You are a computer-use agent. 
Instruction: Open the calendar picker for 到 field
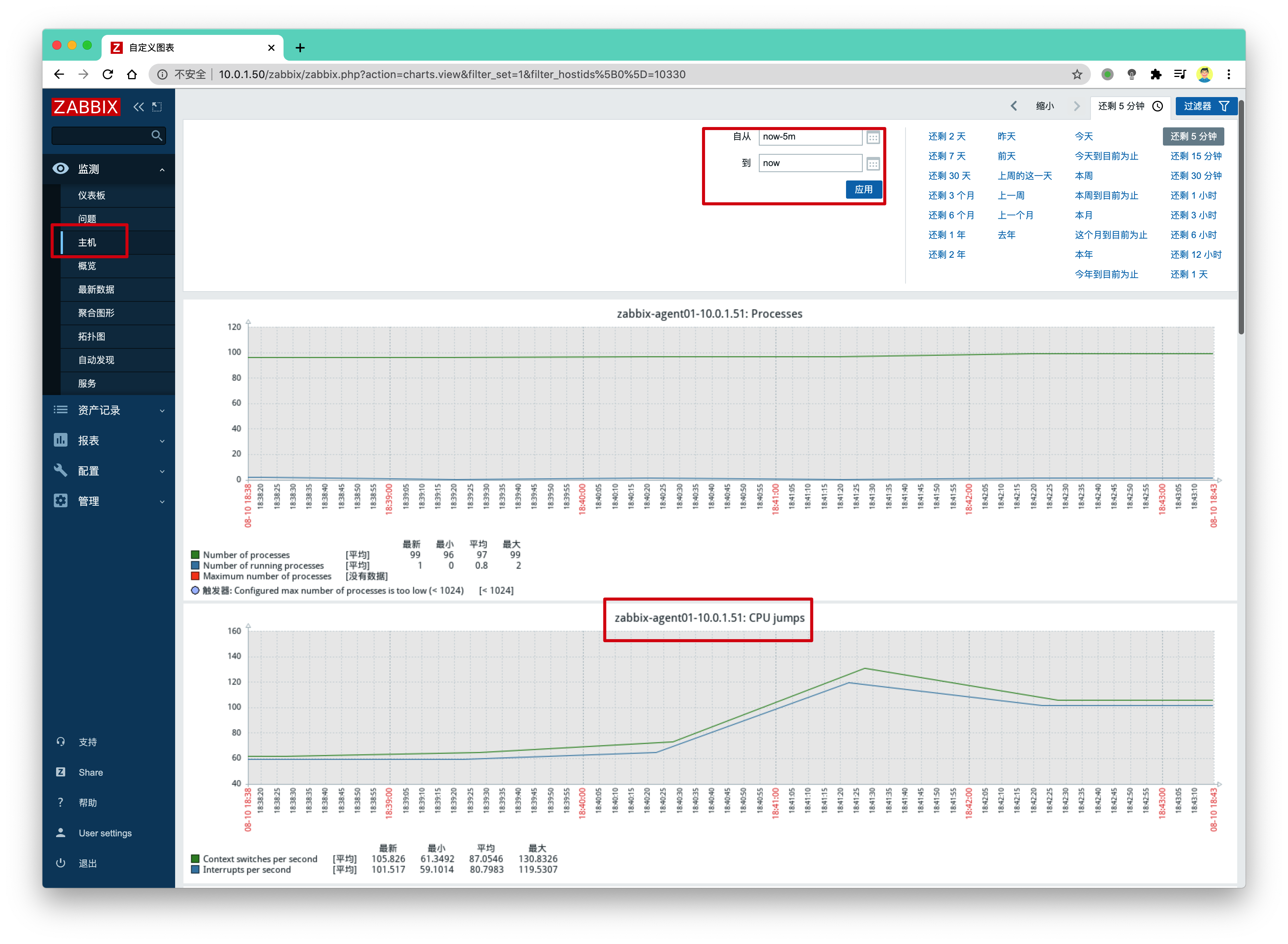click(873, 164)
